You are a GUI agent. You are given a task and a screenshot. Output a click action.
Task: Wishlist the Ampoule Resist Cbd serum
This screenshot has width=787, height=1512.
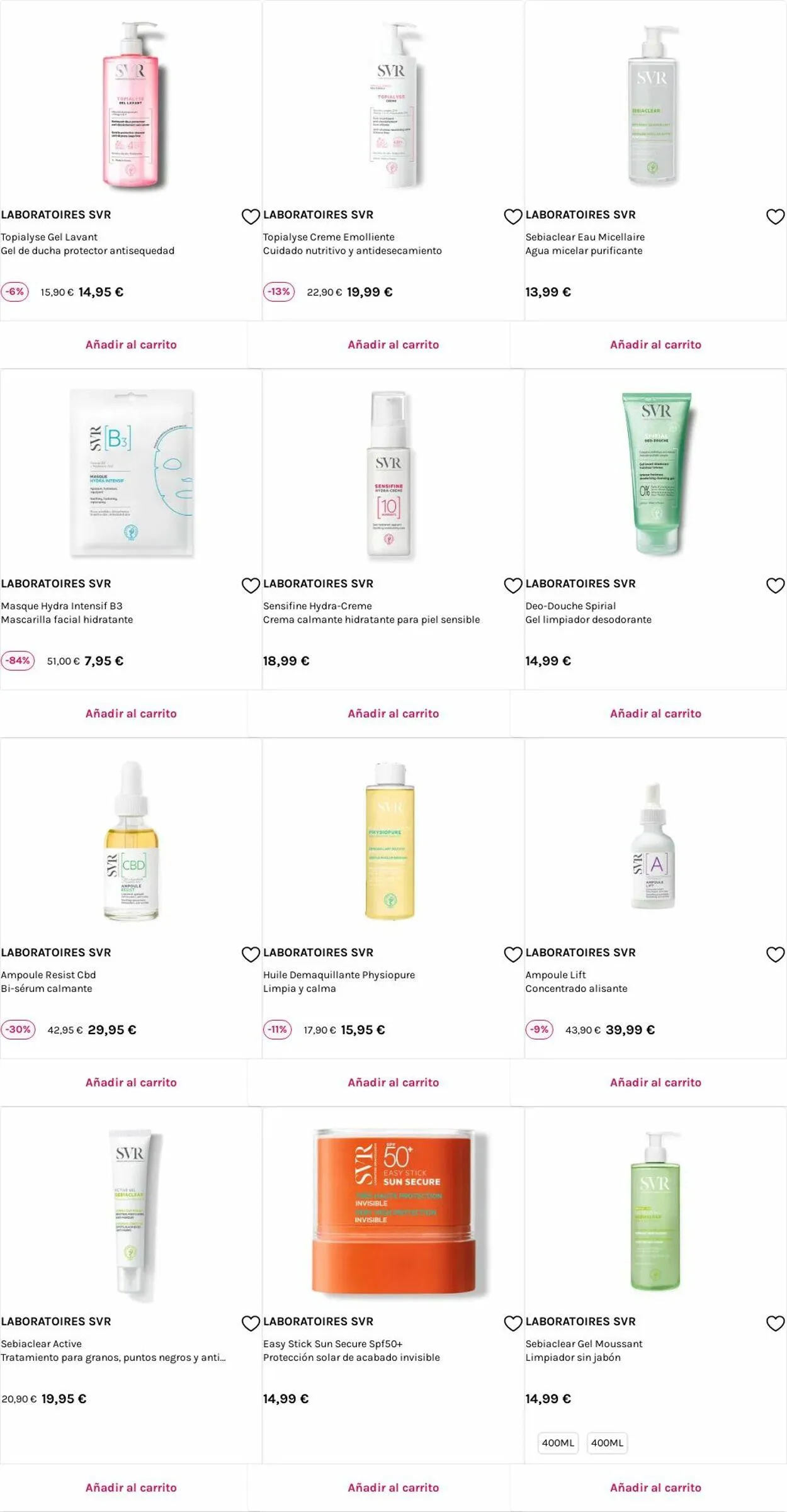[251, 954]
